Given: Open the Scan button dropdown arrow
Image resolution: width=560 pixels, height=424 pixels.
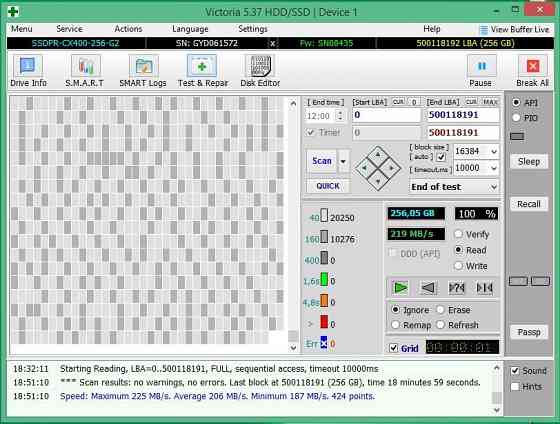Looking at the screenshot, I should click(343, 161).
